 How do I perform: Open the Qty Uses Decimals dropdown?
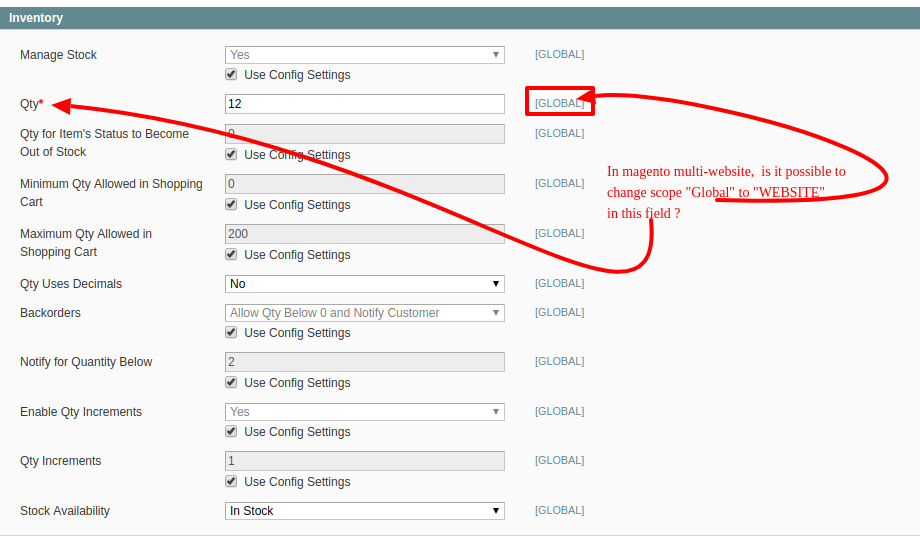coord(364,284)
